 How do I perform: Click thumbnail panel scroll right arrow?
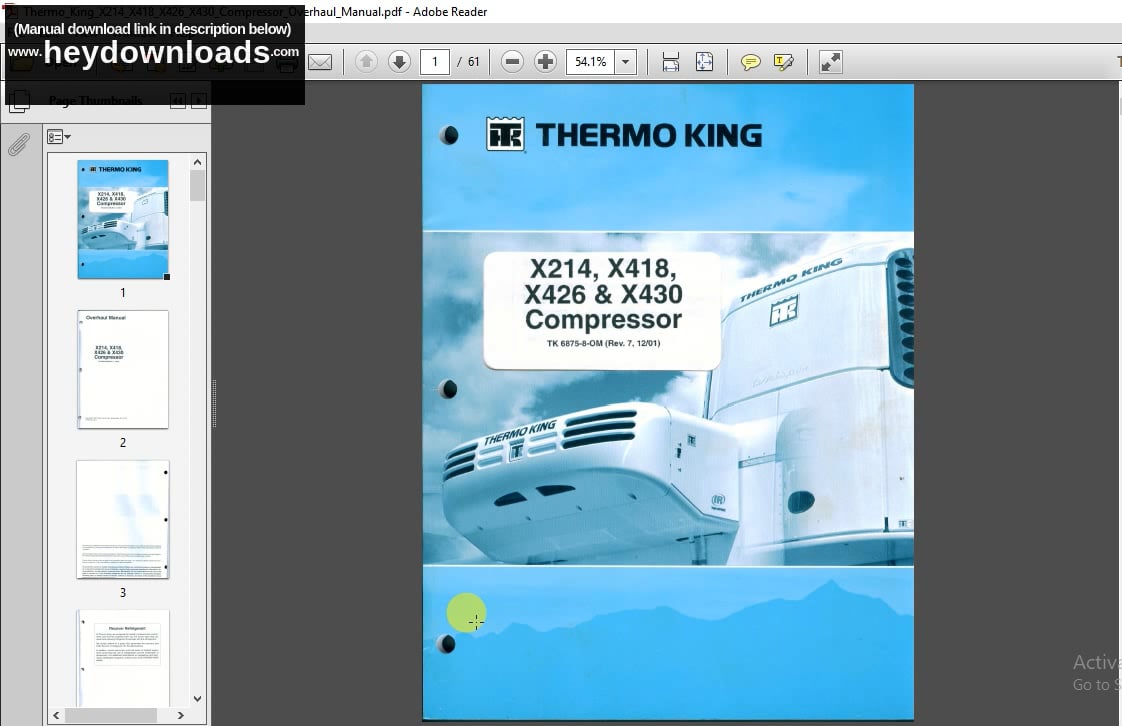[x=180, y=715]
